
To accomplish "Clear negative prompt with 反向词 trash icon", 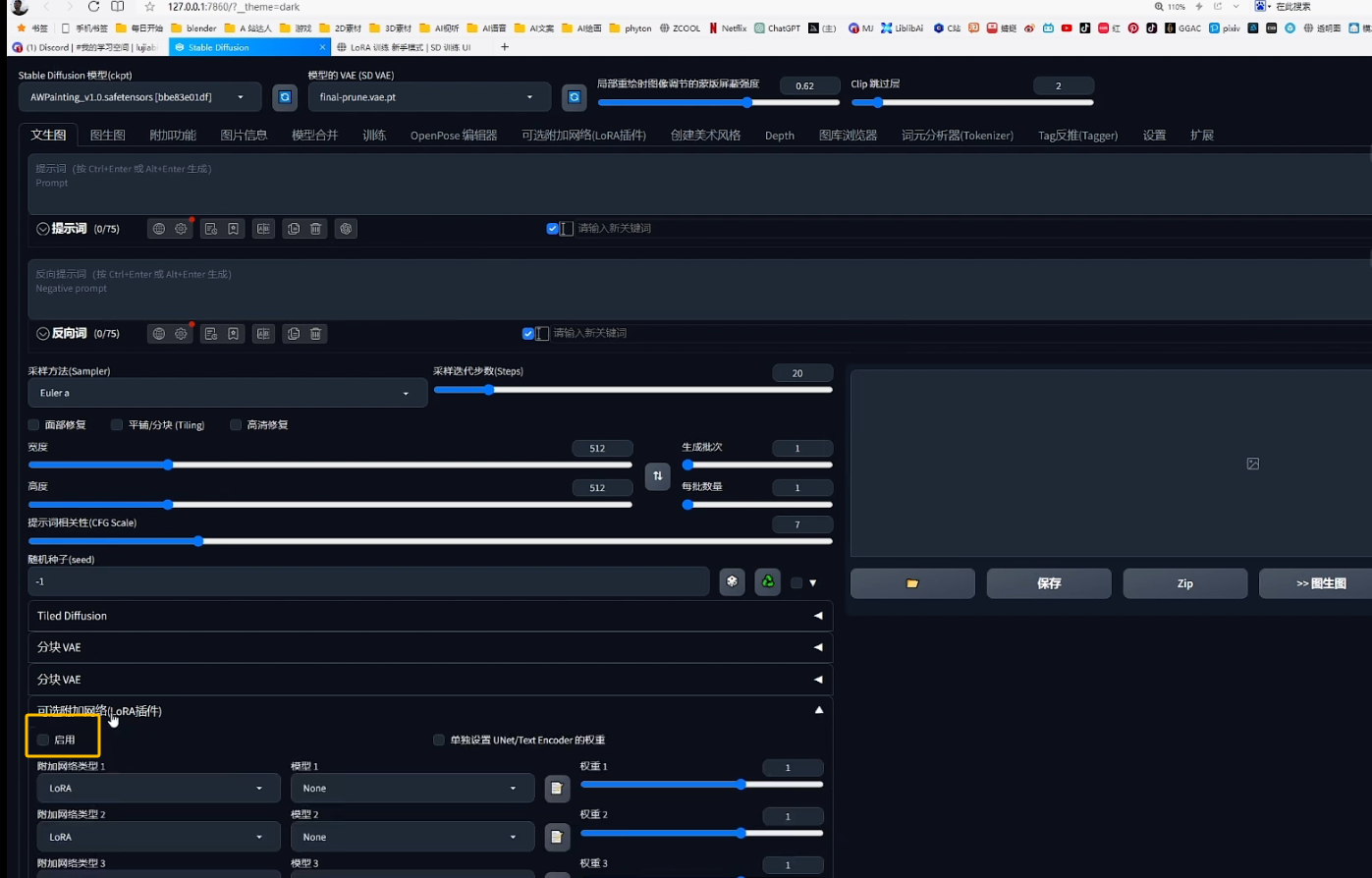I will (316, 334).
